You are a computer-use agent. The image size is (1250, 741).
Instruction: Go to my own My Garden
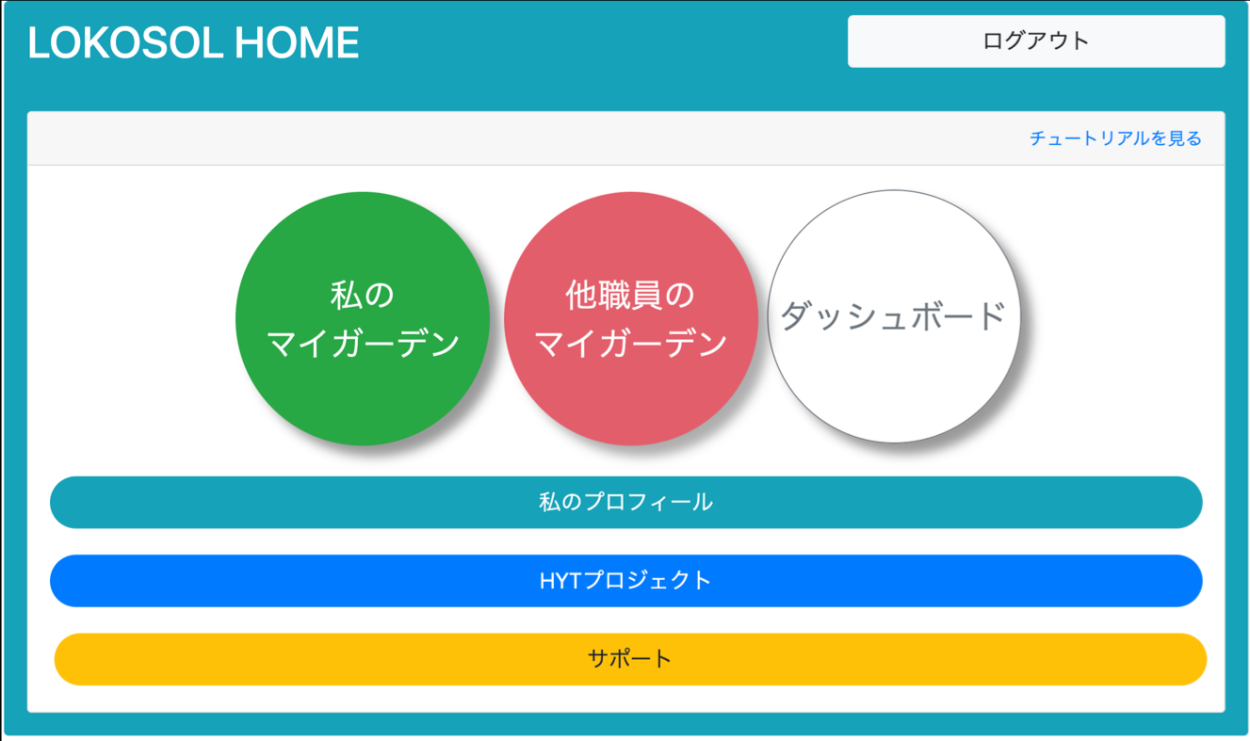363,319
